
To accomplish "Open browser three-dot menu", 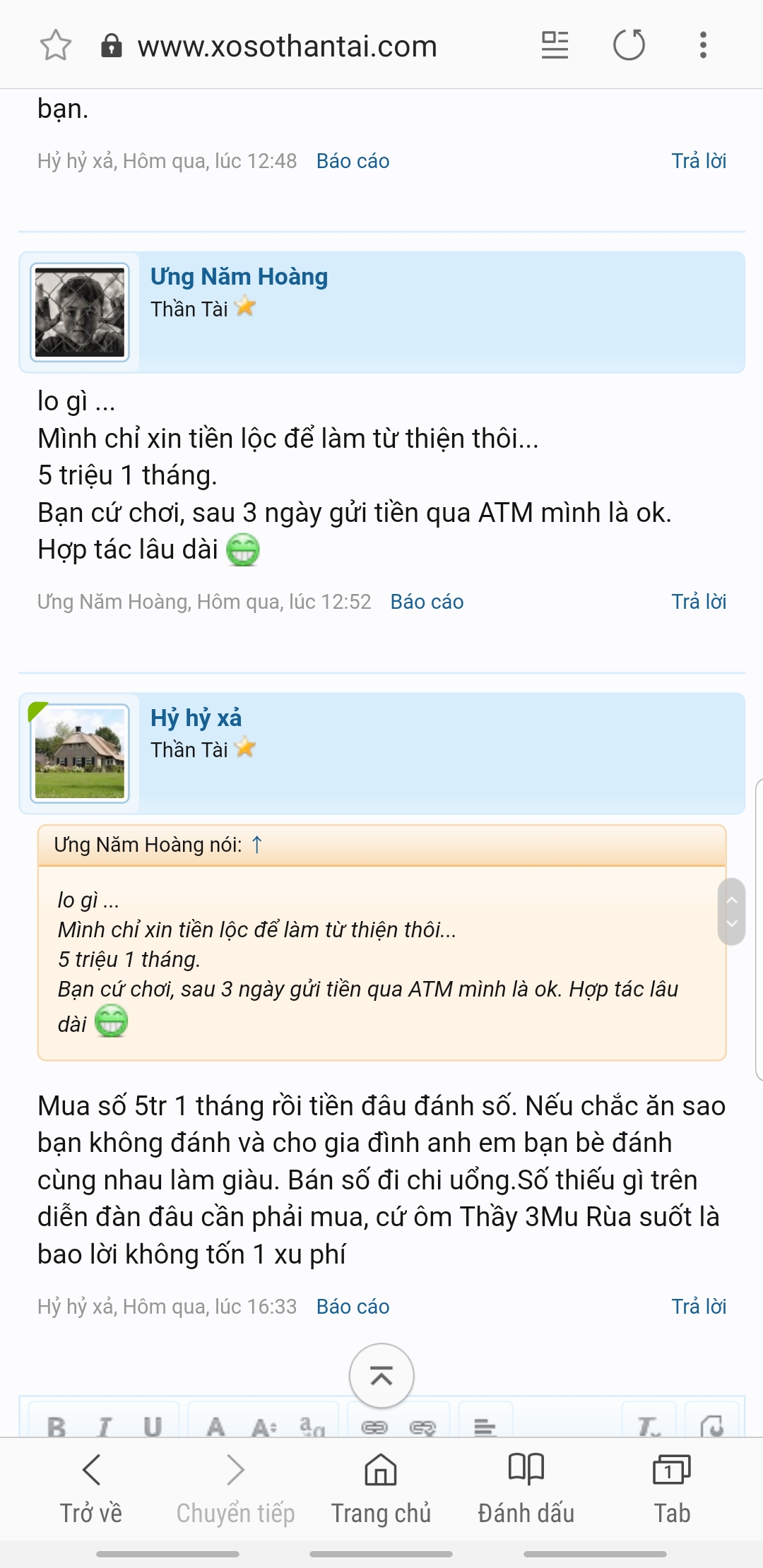I will [703, 46].
